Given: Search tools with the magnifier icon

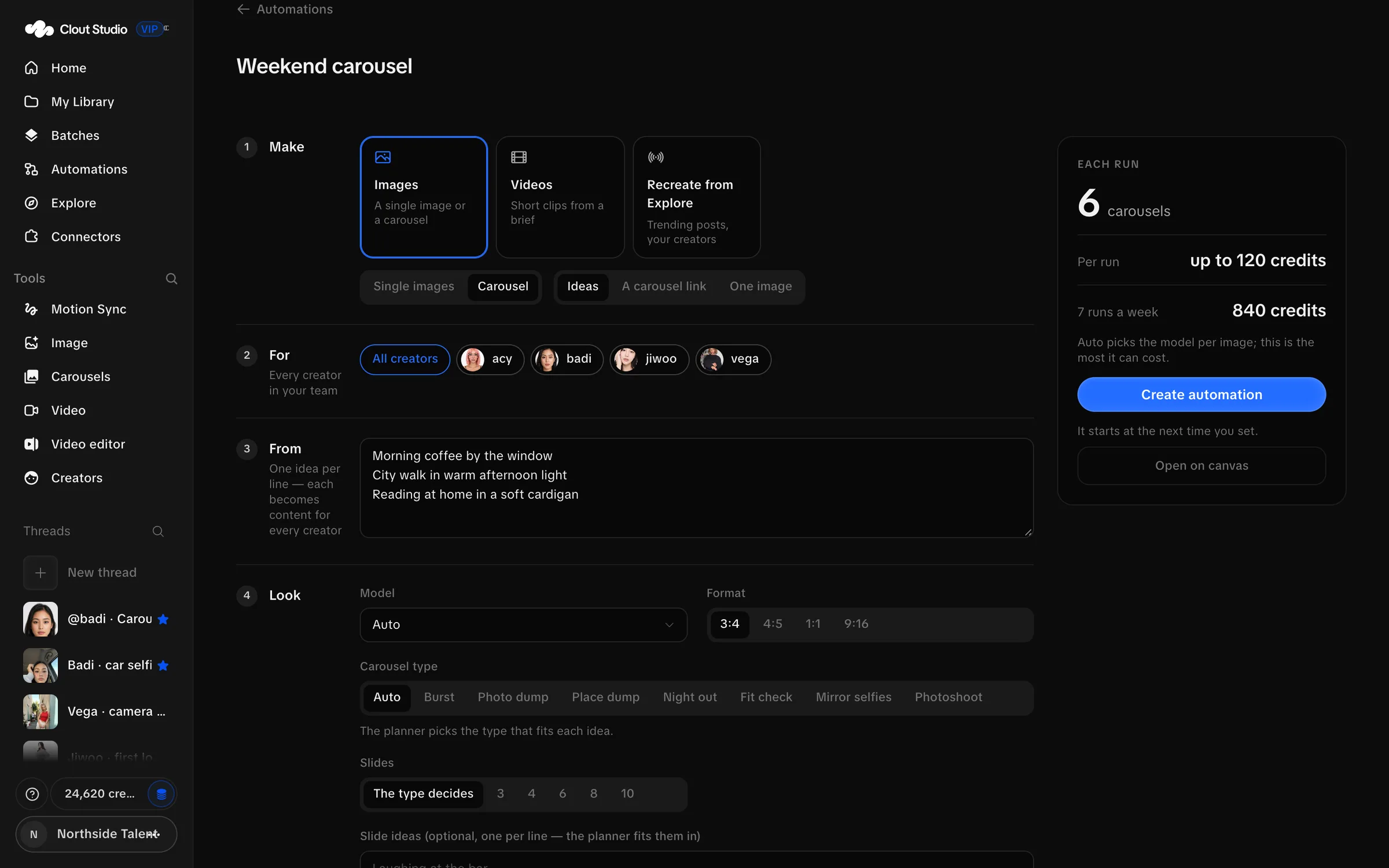Looking at the screenshot, I should point(171,278).
